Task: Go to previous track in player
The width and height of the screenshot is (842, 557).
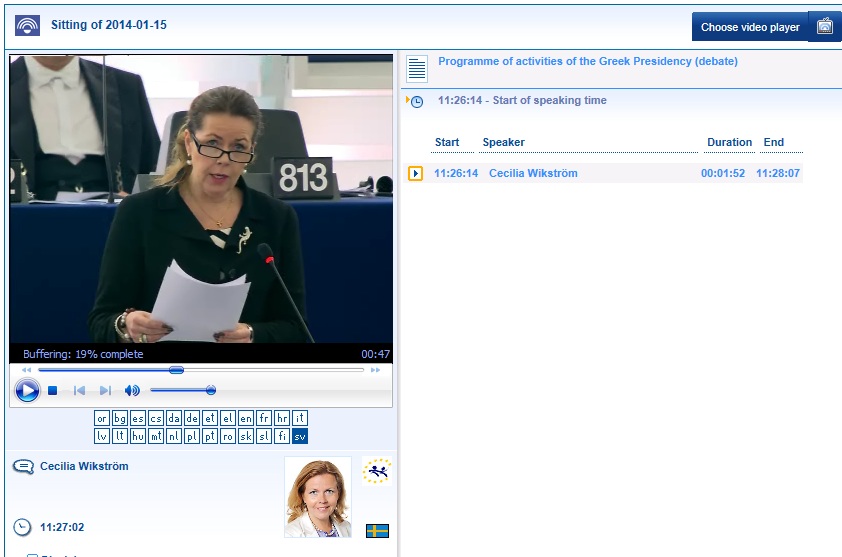Action: [79, 391]
